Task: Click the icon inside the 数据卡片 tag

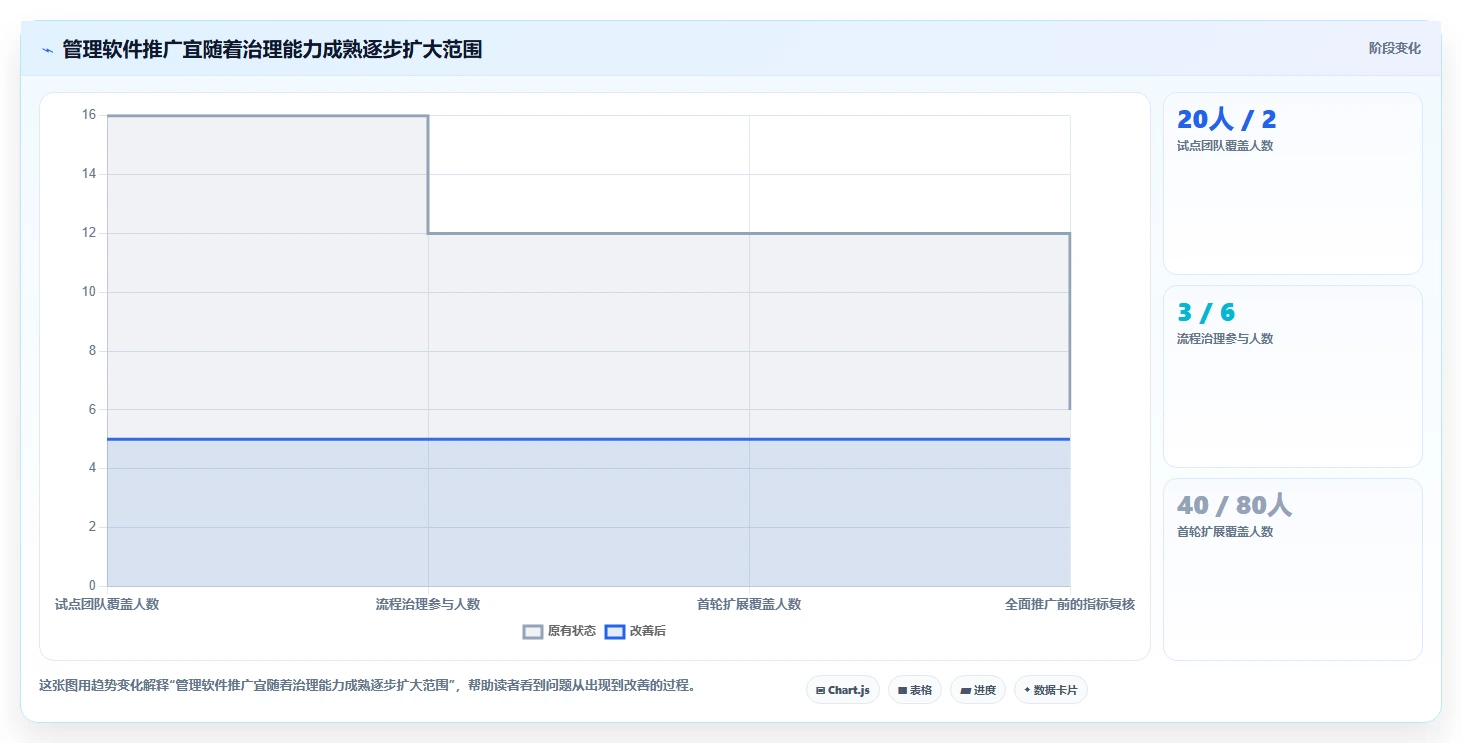Action: point(1027,690)
